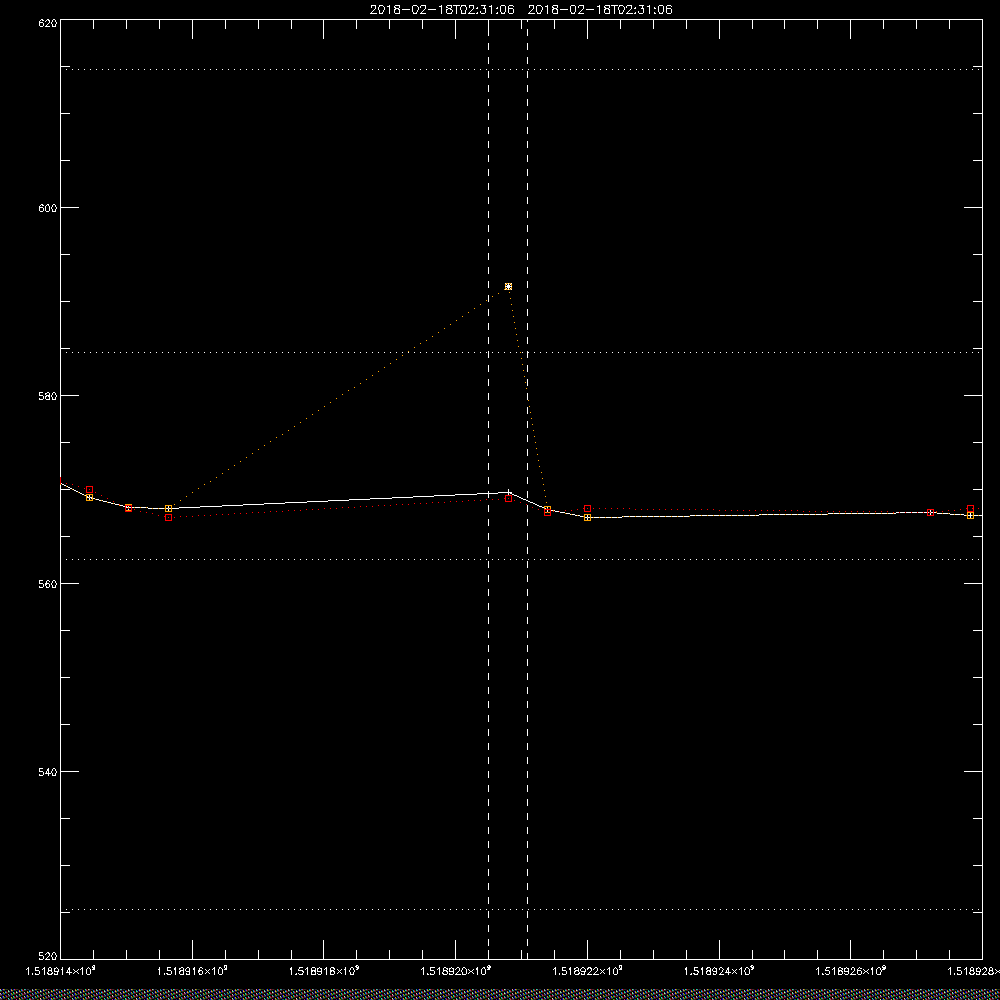Select the red marker just above 1.518922×10⁹ orange marker
Viewport: 1000px width, 1000px height.
[587, 509]
